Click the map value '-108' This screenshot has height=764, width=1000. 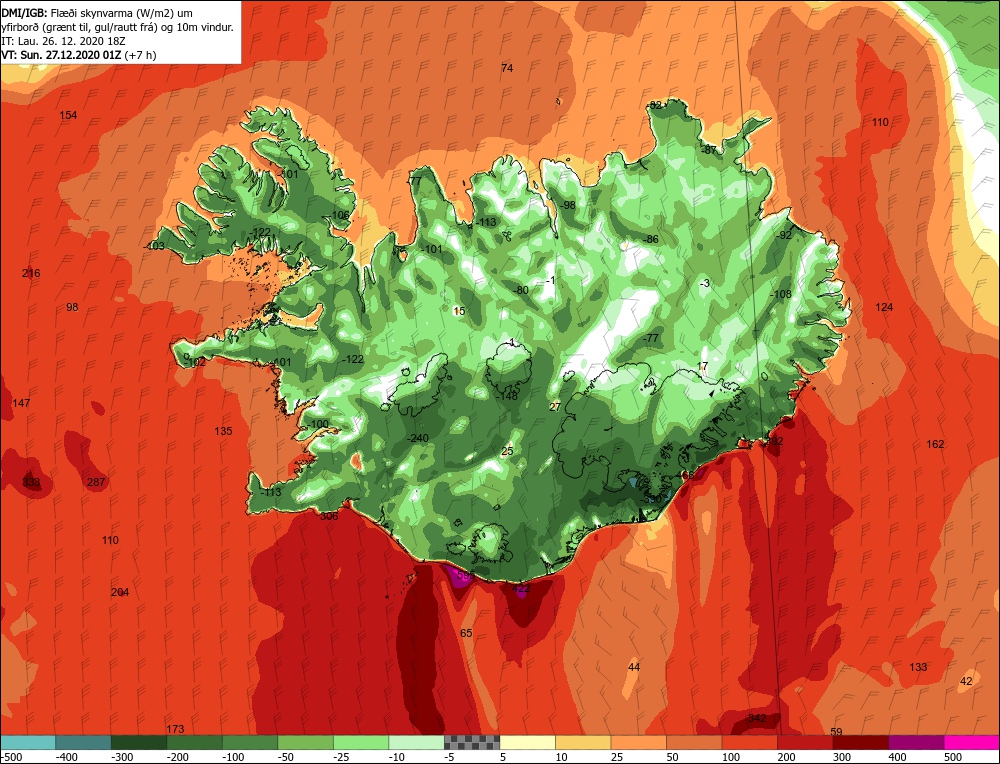pyautogui.click(x=780, y=294)
